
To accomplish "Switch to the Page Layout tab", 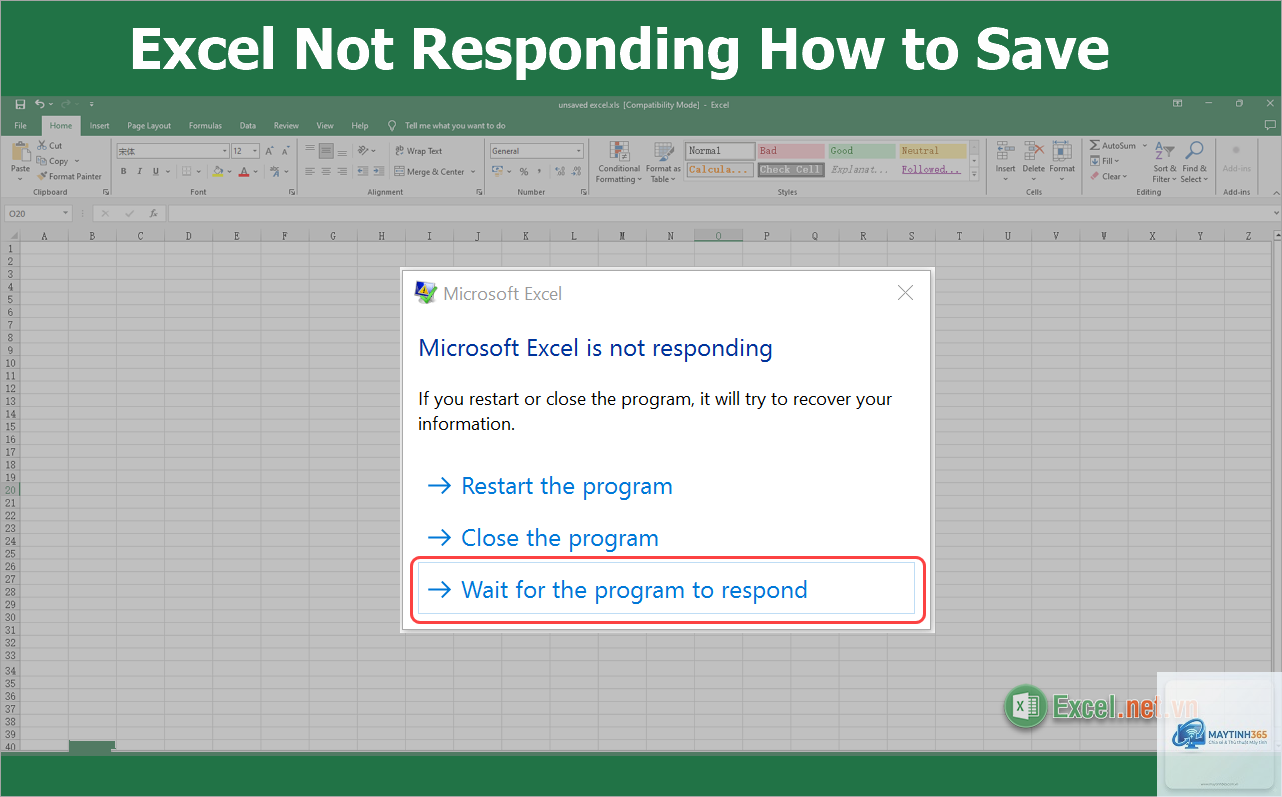I will point(149,126).
